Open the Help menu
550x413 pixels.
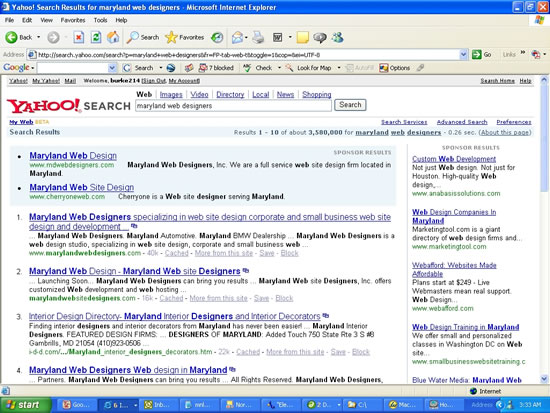coord(121,20)
